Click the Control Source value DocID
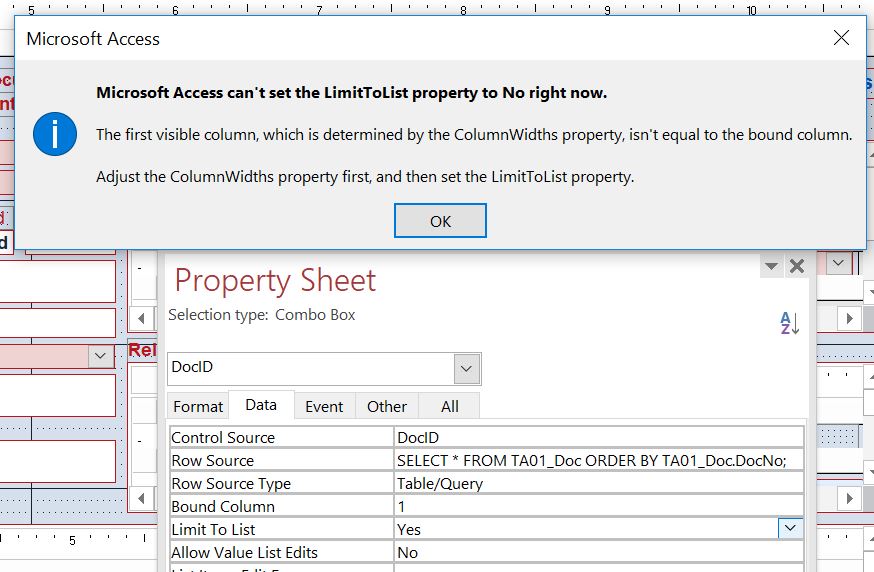This screenshot has height=572, width=874. click(599, 438)
